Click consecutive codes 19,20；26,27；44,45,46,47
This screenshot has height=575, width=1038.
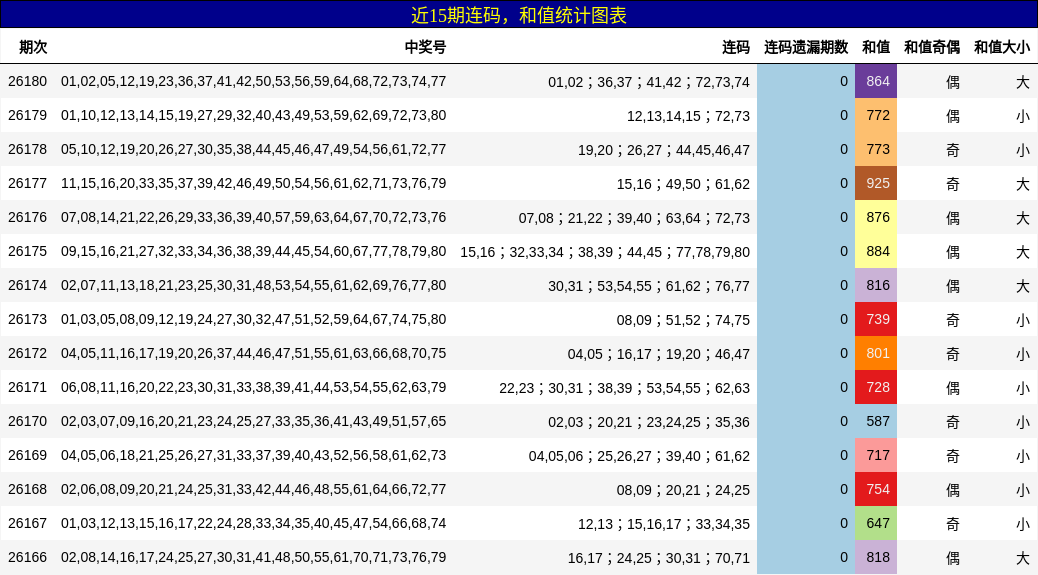point(664,150)
